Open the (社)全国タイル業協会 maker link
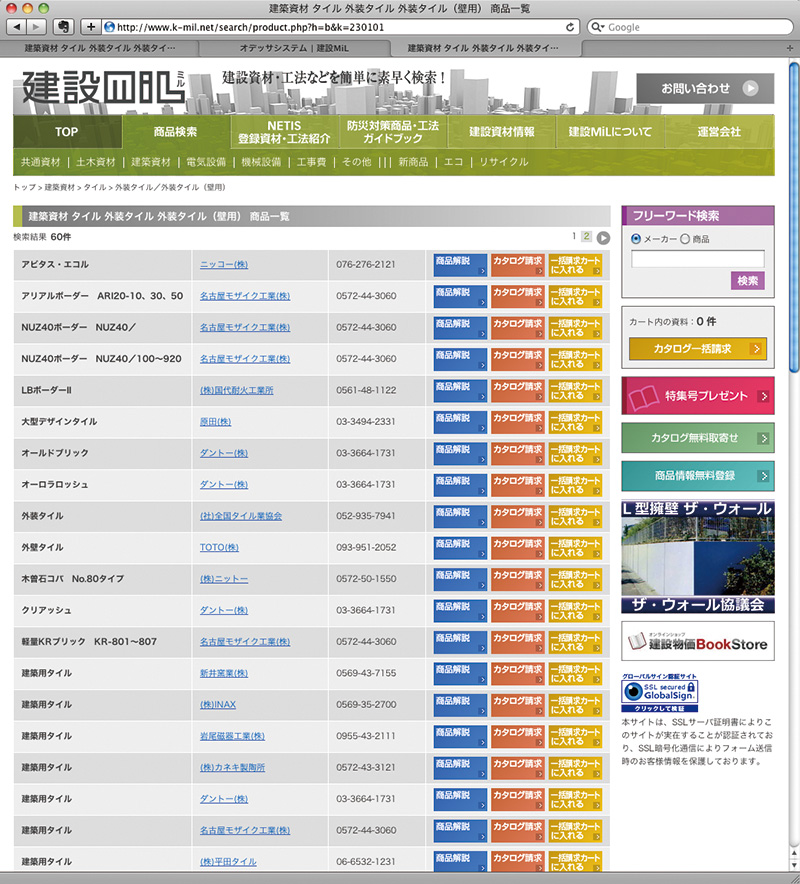The image size is (800, 884). [x=241, y=516]
